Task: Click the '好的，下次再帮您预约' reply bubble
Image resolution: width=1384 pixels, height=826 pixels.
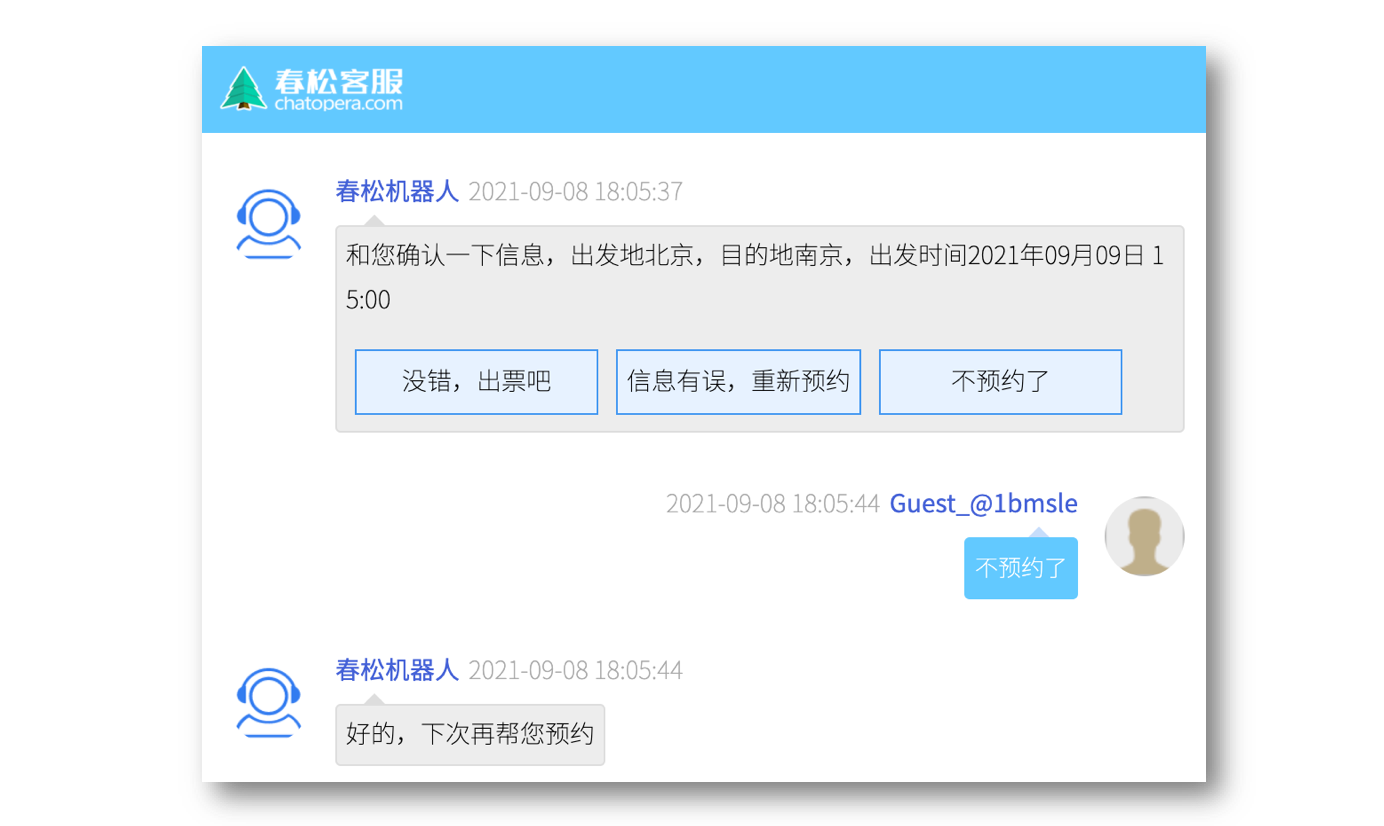Action: tap(470, 735)
